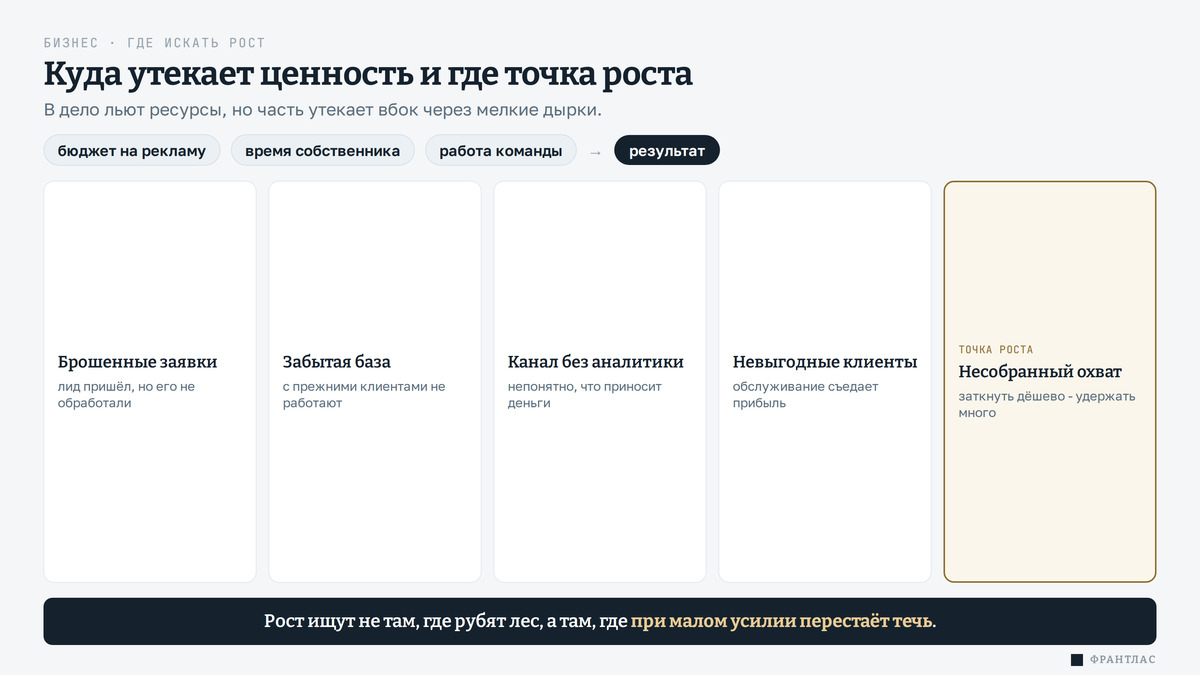This screenshot has height=675, width=1200.
Task: Click the dark square logo beside ФРАНТЛАС
Action: (1077, 660)
